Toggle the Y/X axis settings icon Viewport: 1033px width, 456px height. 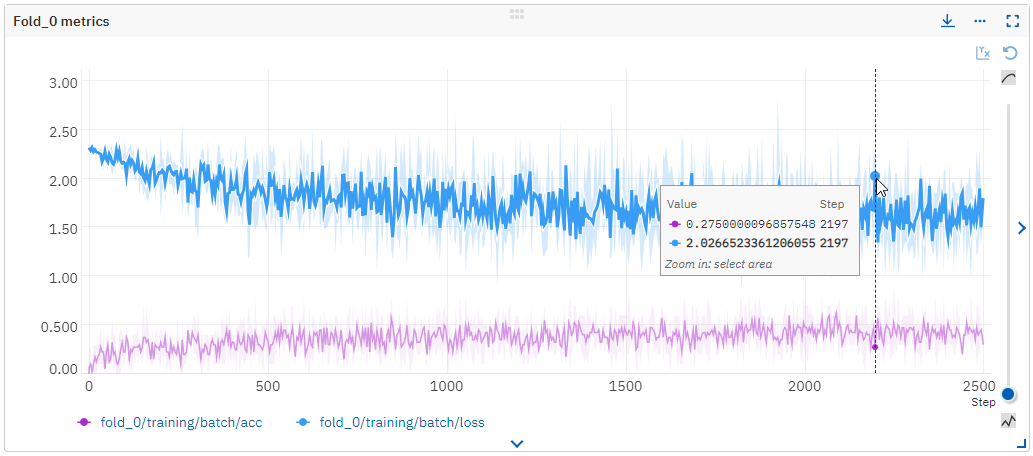tap(983, 53)
